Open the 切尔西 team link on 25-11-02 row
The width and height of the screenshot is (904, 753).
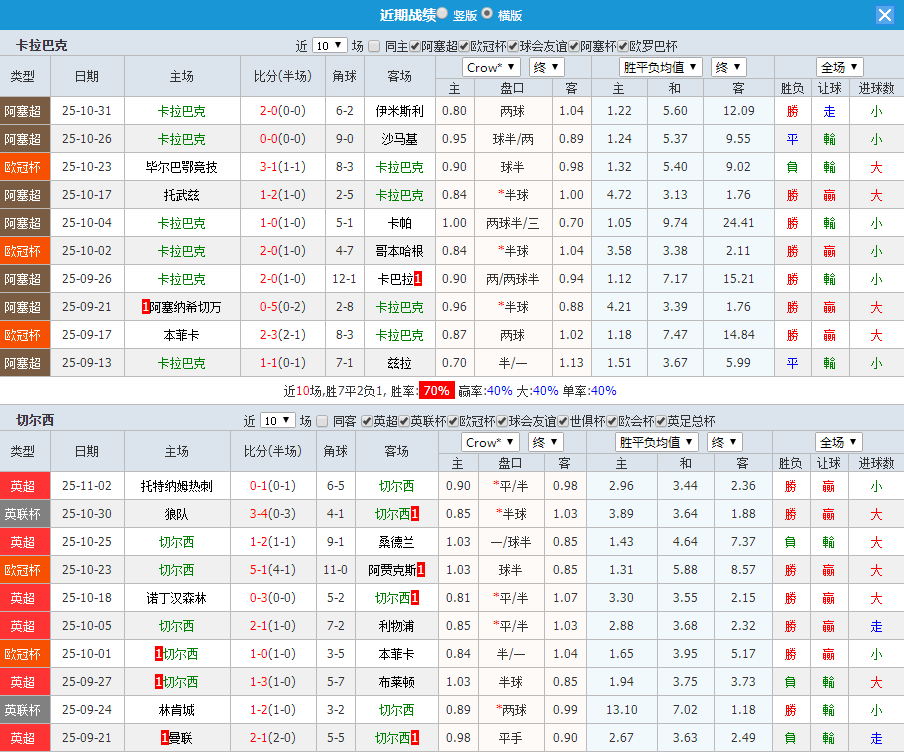395,487
